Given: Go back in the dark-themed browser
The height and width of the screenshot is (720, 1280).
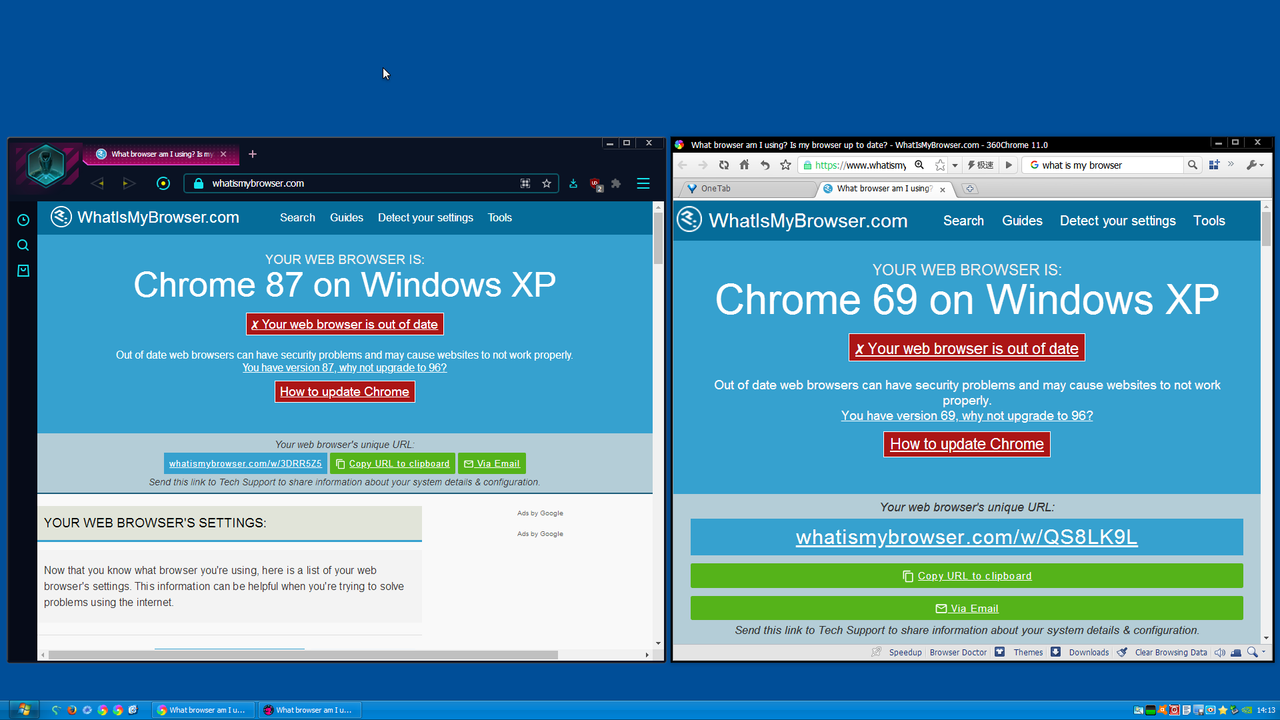Looking at the screenshot, I should (x=97, y=183).
